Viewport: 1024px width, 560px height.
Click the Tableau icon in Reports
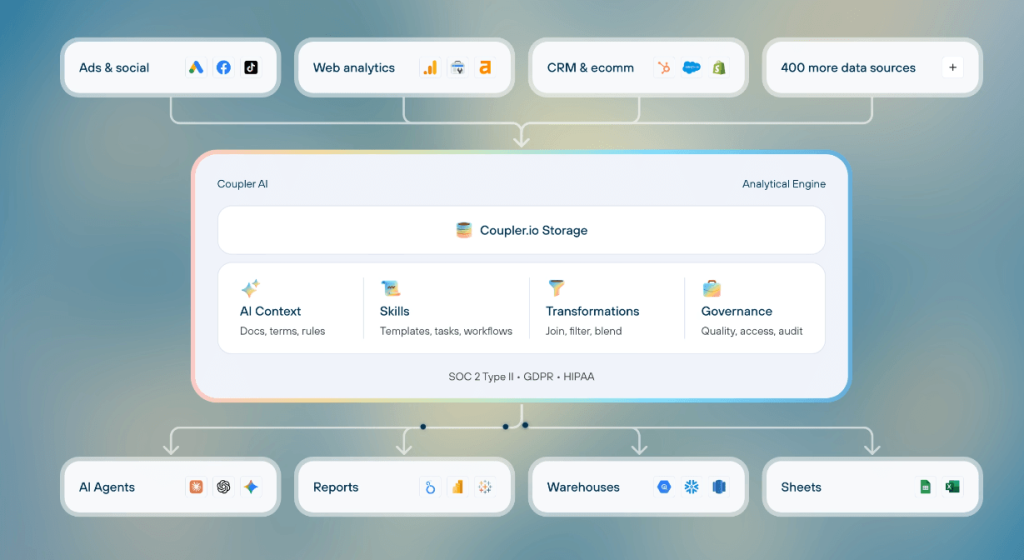[485, 487]
